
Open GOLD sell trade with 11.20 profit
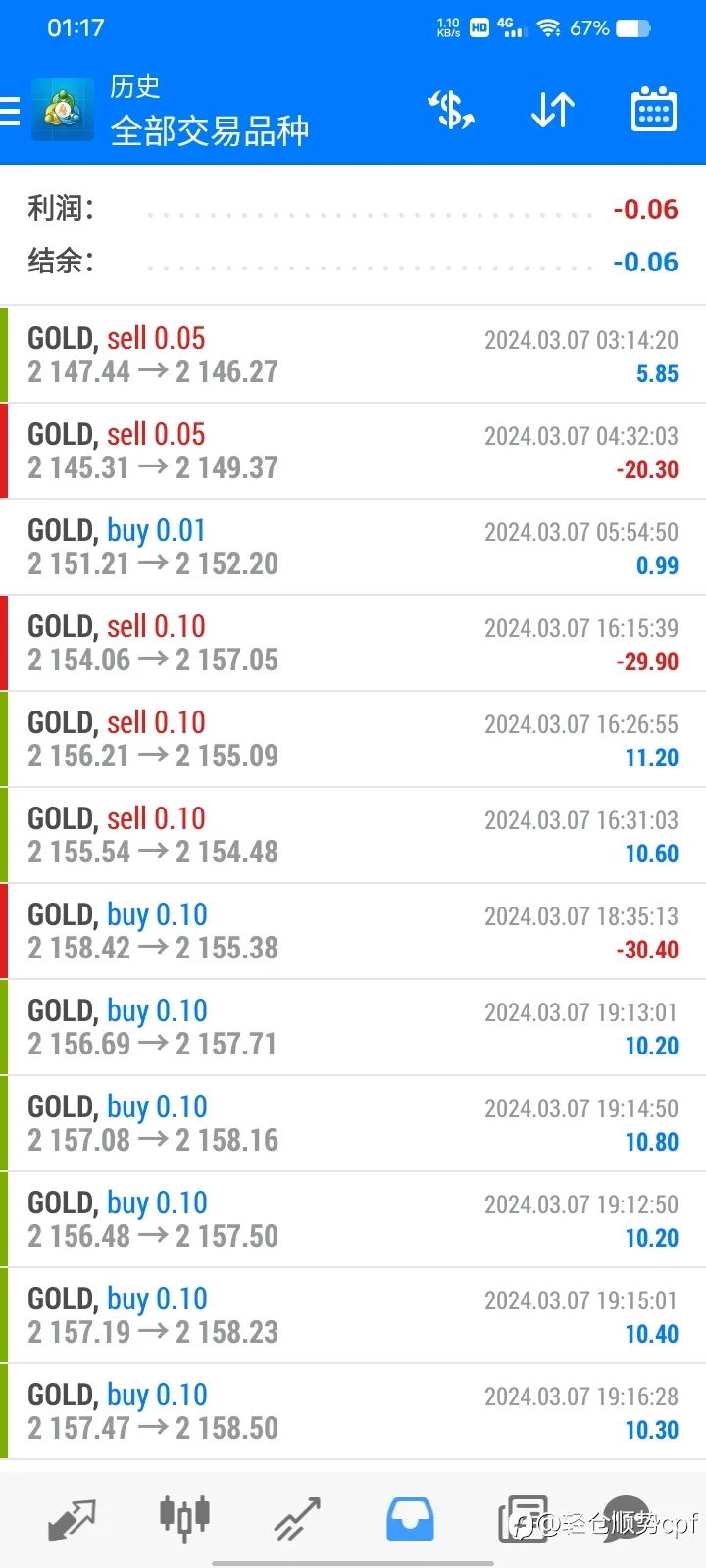click(353, 739)
